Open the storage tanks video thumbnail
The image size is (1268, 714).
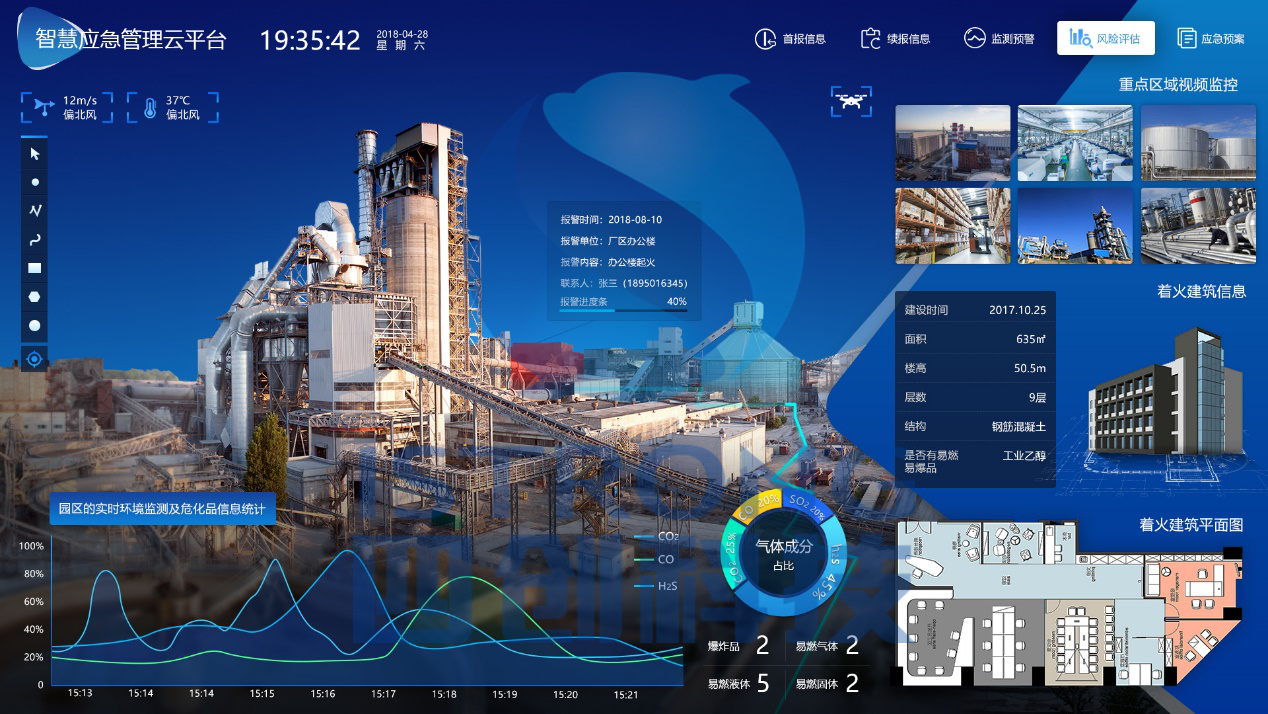click(1197, 143)
